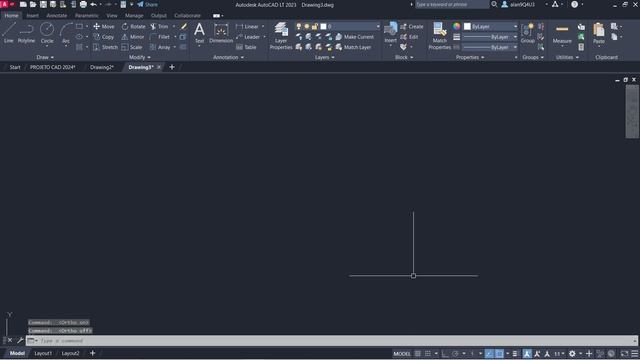Select the Circle tool
The height and width of the screenshot is (360, 640).
click(x=47, y=33)
